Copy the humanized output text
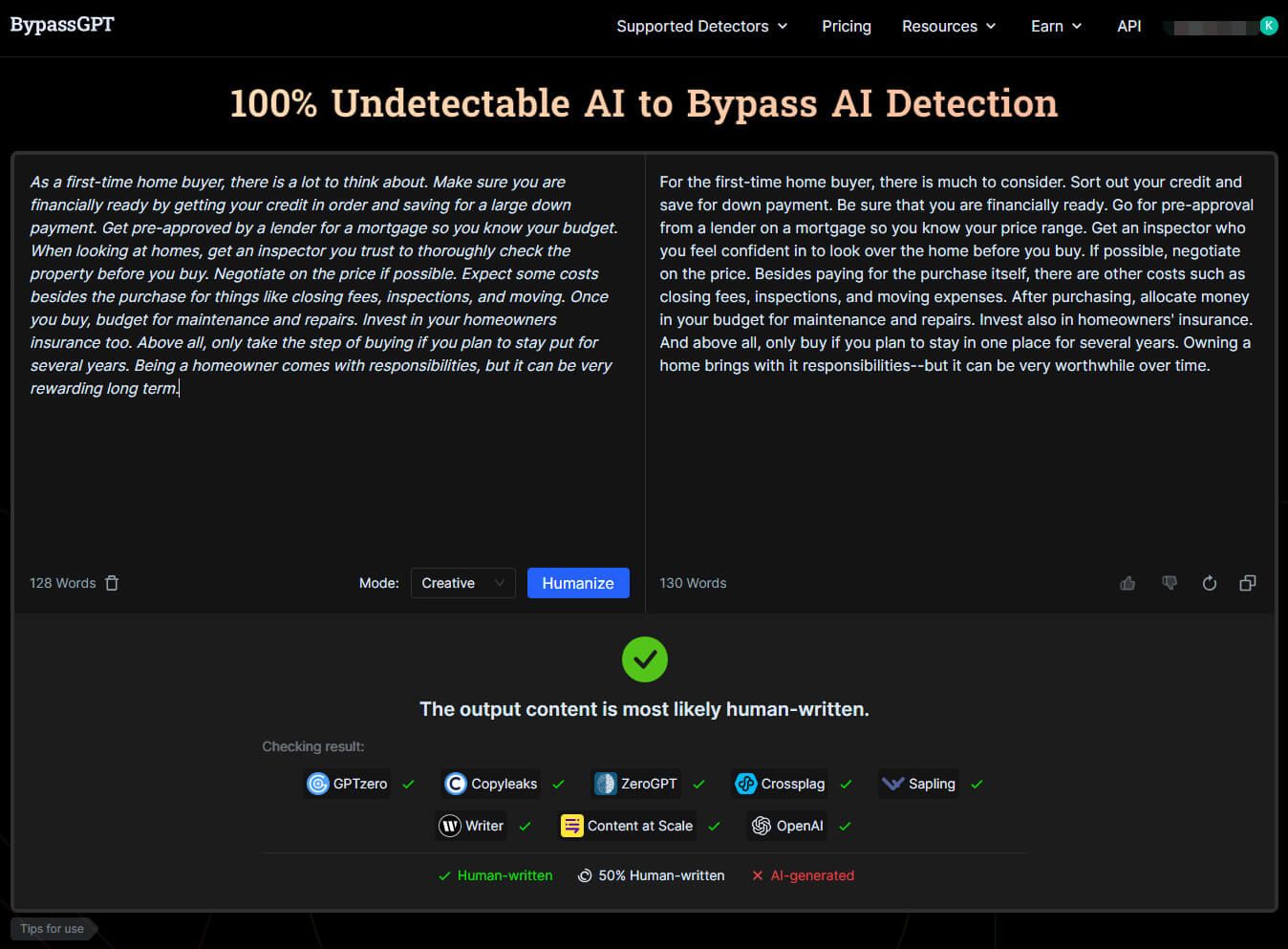Screen dimensions: 1288x949 click(1247, 583)
